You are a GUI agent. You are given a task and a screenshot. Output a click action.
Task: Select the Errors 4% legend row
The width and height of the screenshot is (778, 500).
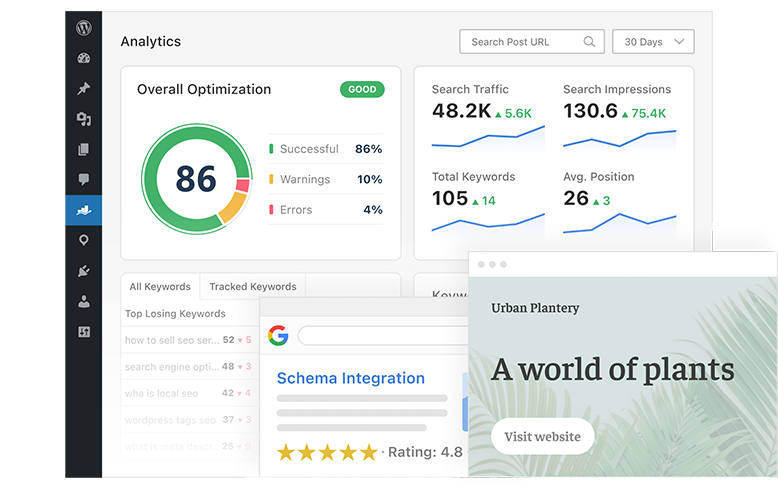325,210
